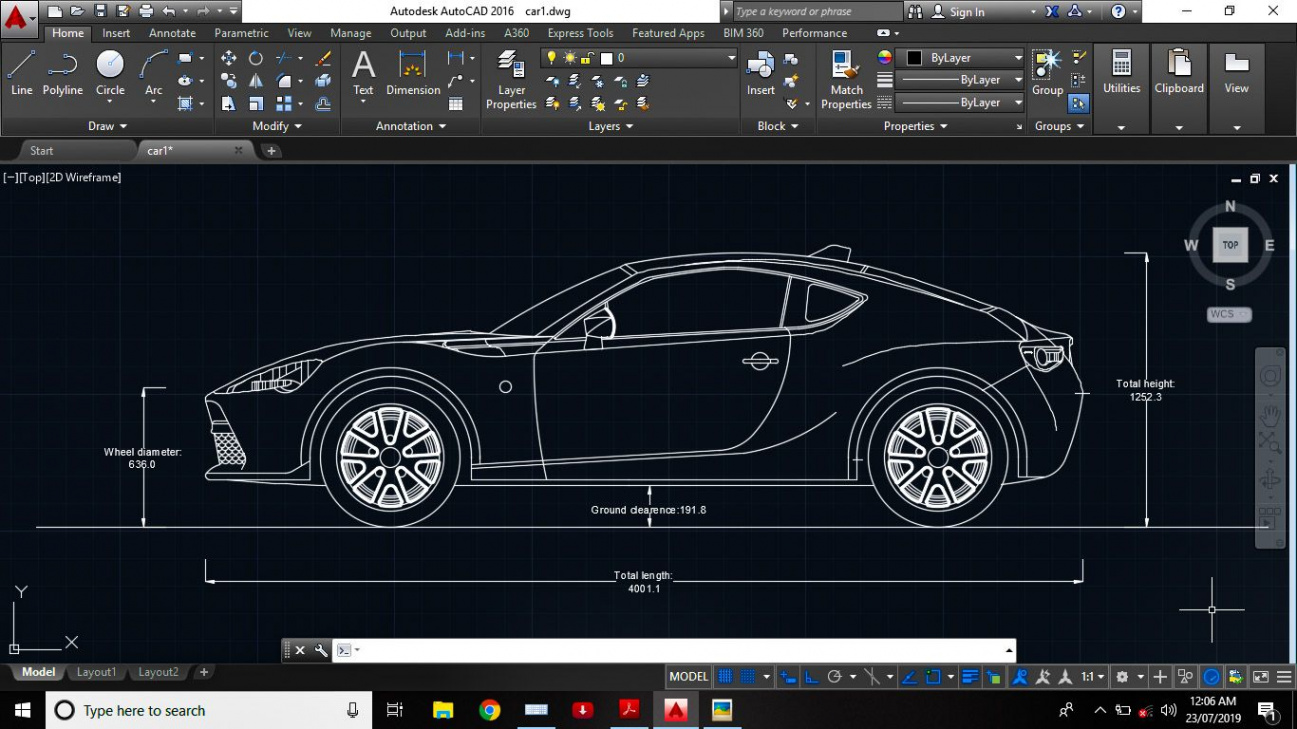The image size is (1297, 729).
Task: Open the Utilities panel
Action: tap(1121, 90)
